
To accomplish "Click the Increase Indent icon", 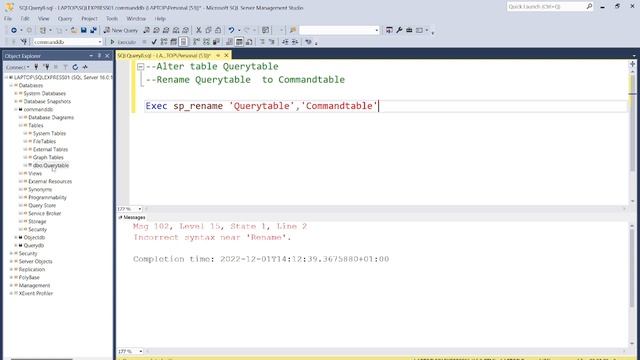I will point(295,42).
